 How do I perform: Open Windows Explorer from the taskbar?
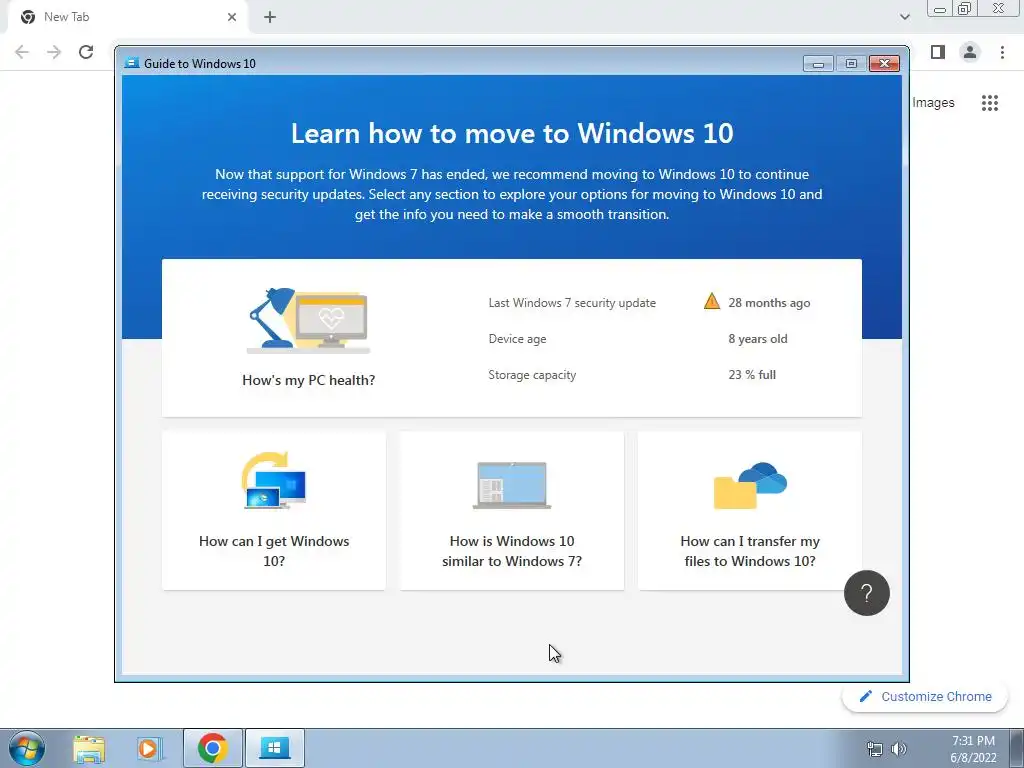(x=89, y=748)
